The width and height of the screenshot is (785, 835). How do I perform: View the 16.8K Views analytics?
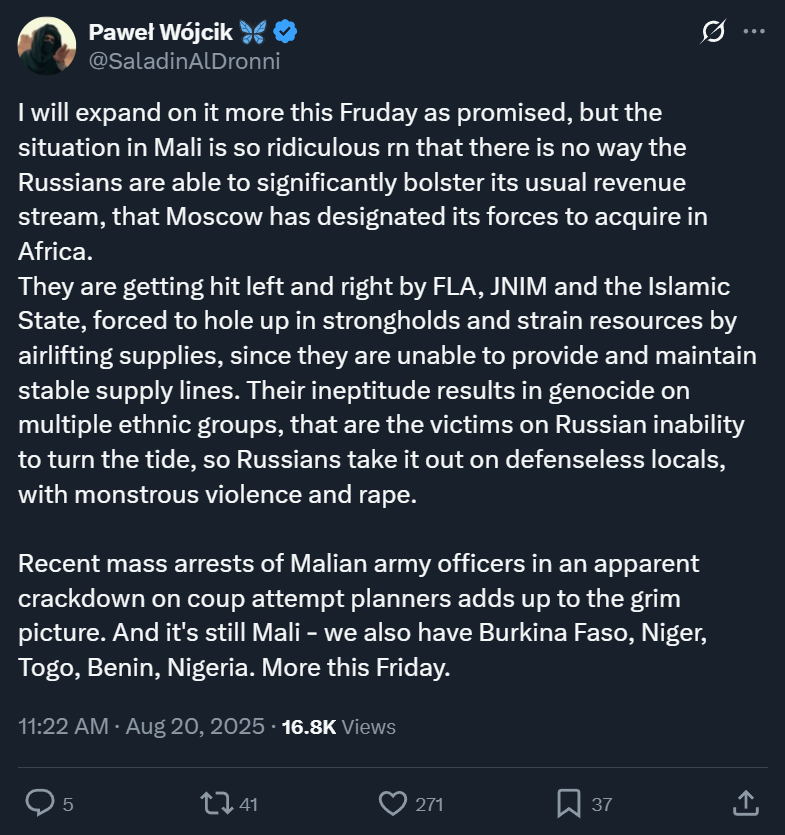339,727
